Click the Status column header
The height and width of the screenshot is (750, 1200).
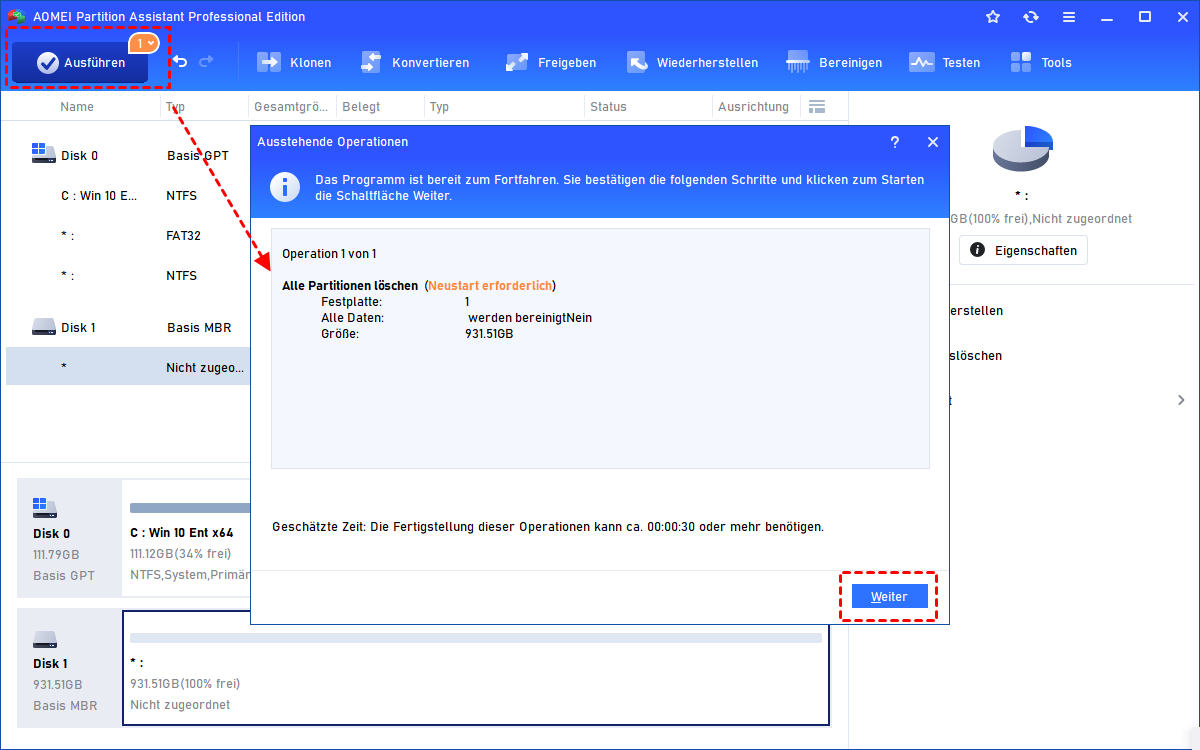[x=608, y=107]
